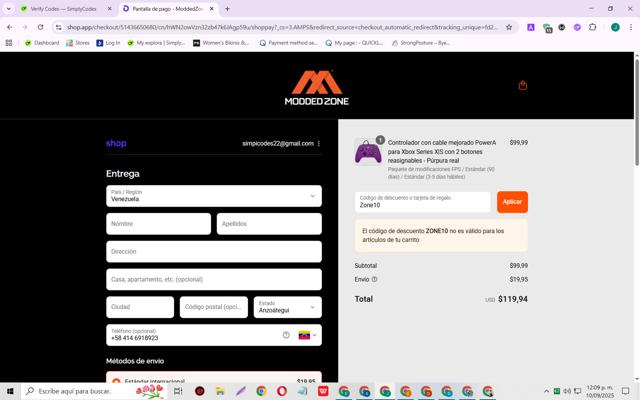Open the Payment method bookmark

(x=289, y=43)
